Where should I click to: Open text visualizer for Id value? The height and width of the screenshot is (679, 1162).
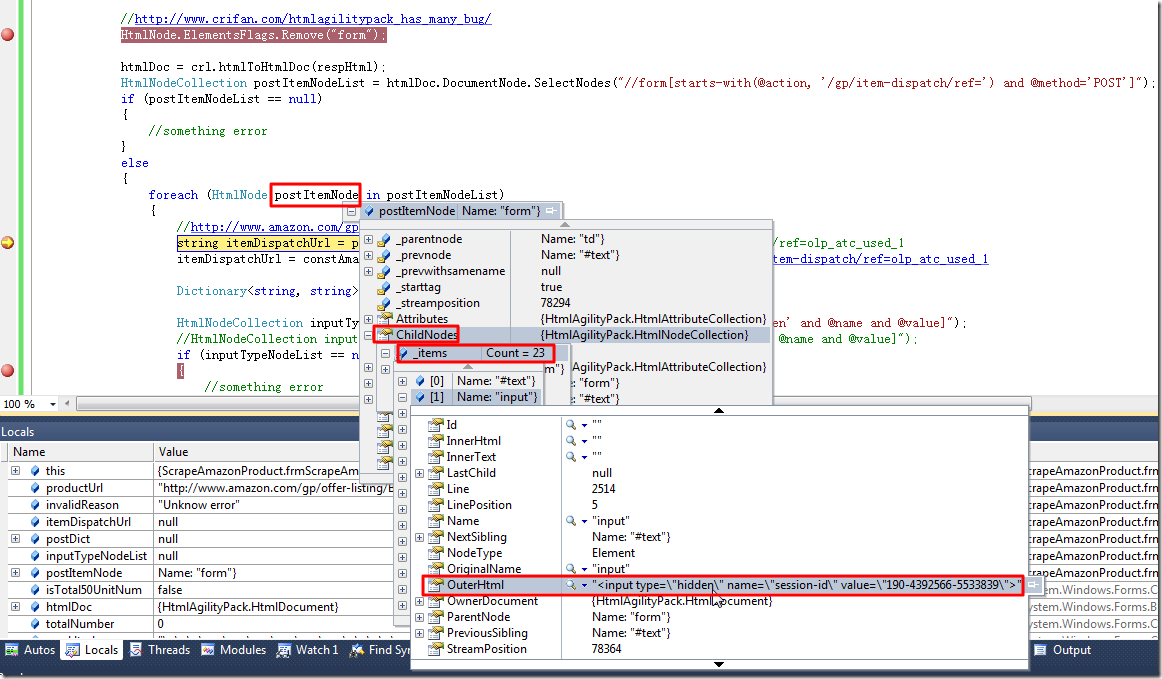[x=571, y=425]
